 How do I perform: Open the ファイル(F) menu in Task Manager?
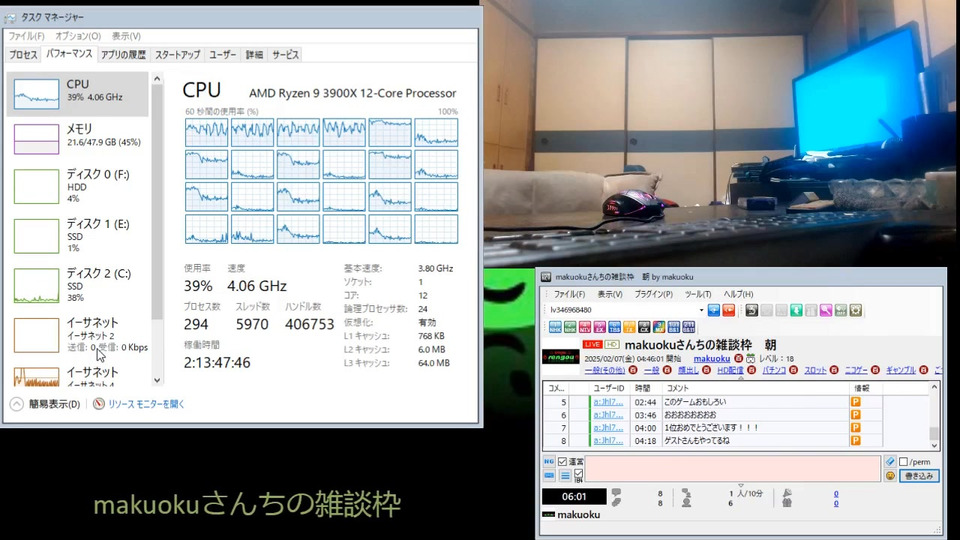click(x=26, y=36)
